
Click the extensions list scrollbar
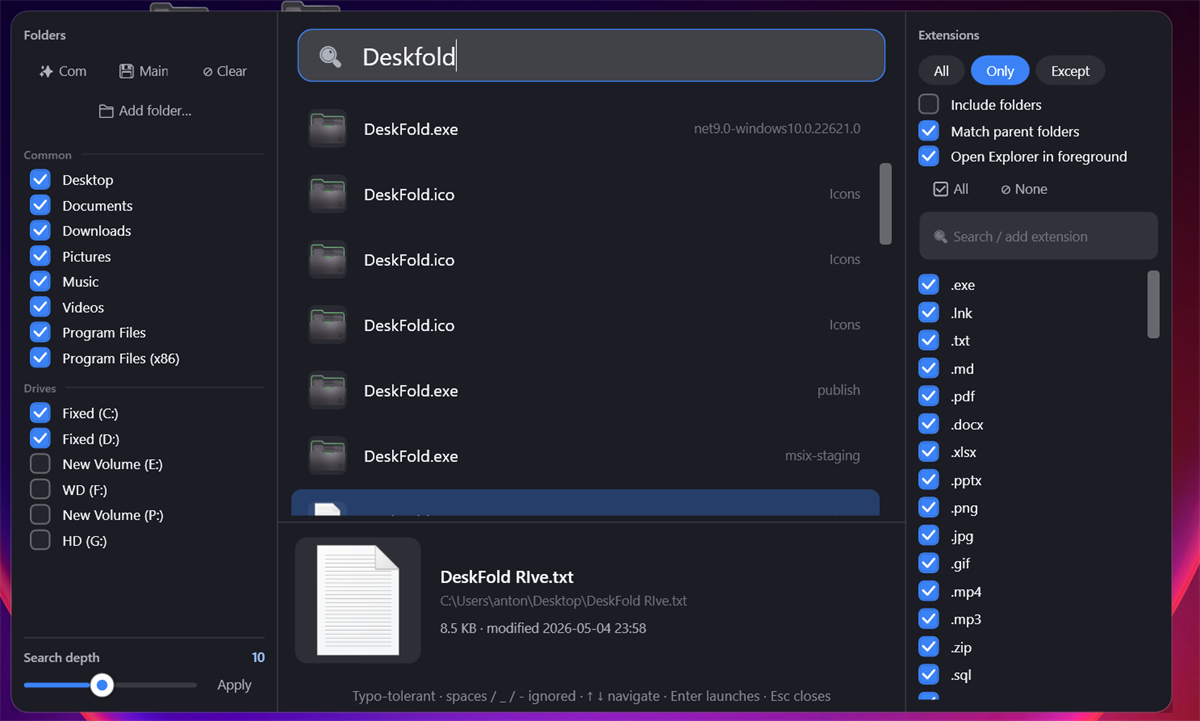(1153, 304)
